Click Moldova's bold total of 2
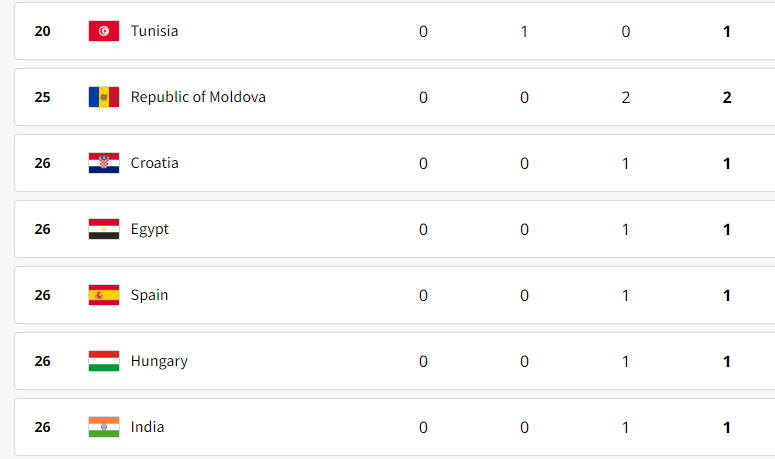 pyautogui.click(x=727, y=97)
